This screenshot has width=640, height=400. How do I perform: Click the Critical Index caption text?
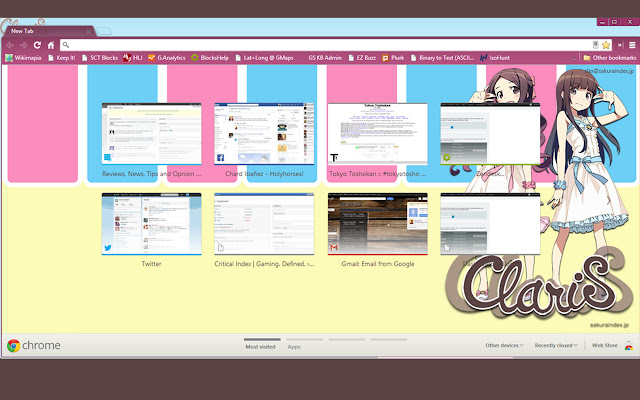click(x=264, y=264)
